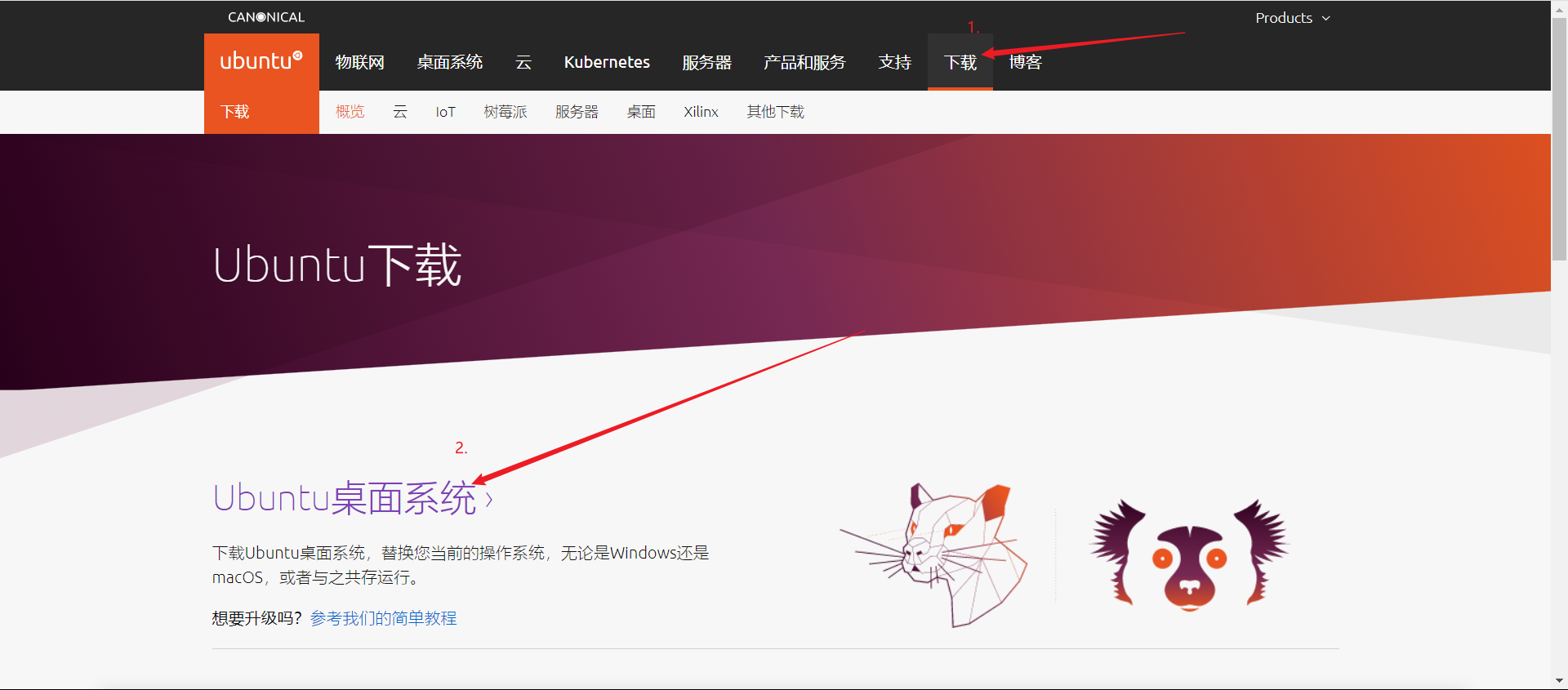The image size is (1568, 690).
Task: Click the Ubuntu logo in header
Action: [x=261, y=61]
